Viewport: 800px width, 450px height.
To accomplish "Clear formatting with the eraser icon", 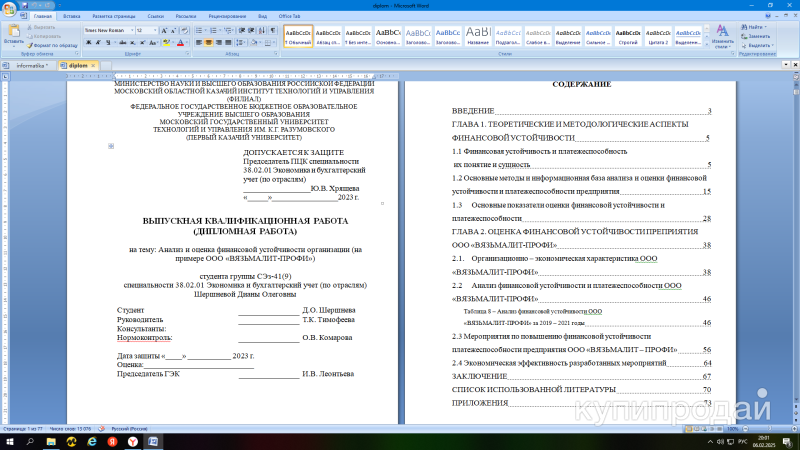I will pos(182,30).
